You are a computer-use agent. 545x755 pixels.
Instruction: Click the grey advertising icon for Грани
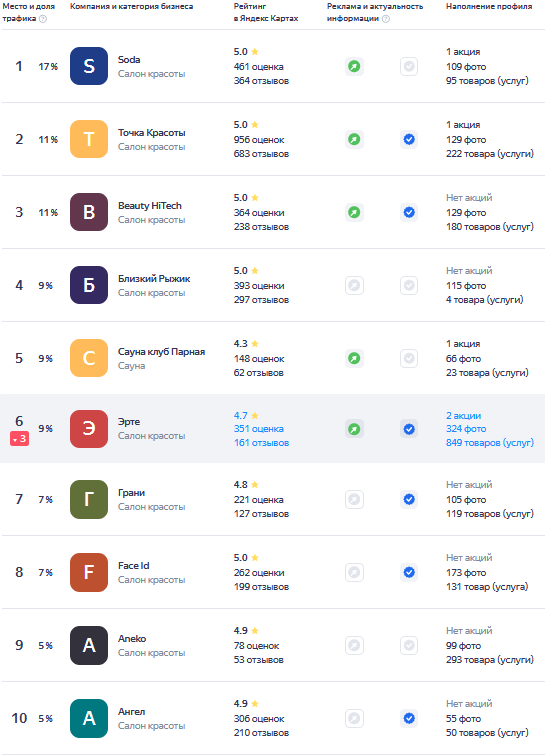point(354,499)
